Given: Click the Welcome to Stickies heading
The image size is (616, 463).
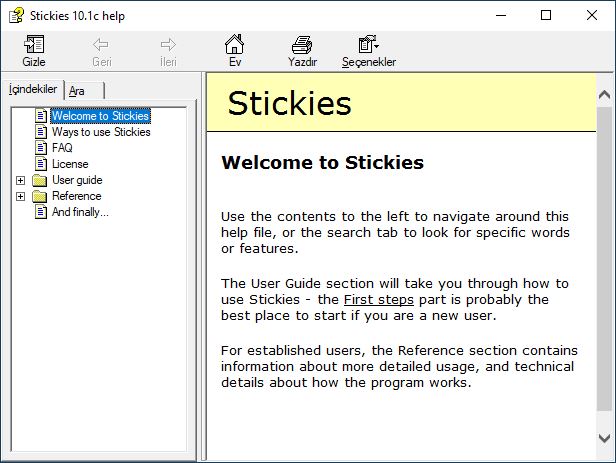Looking at the screenshot, I should click(x=323, y=163).
